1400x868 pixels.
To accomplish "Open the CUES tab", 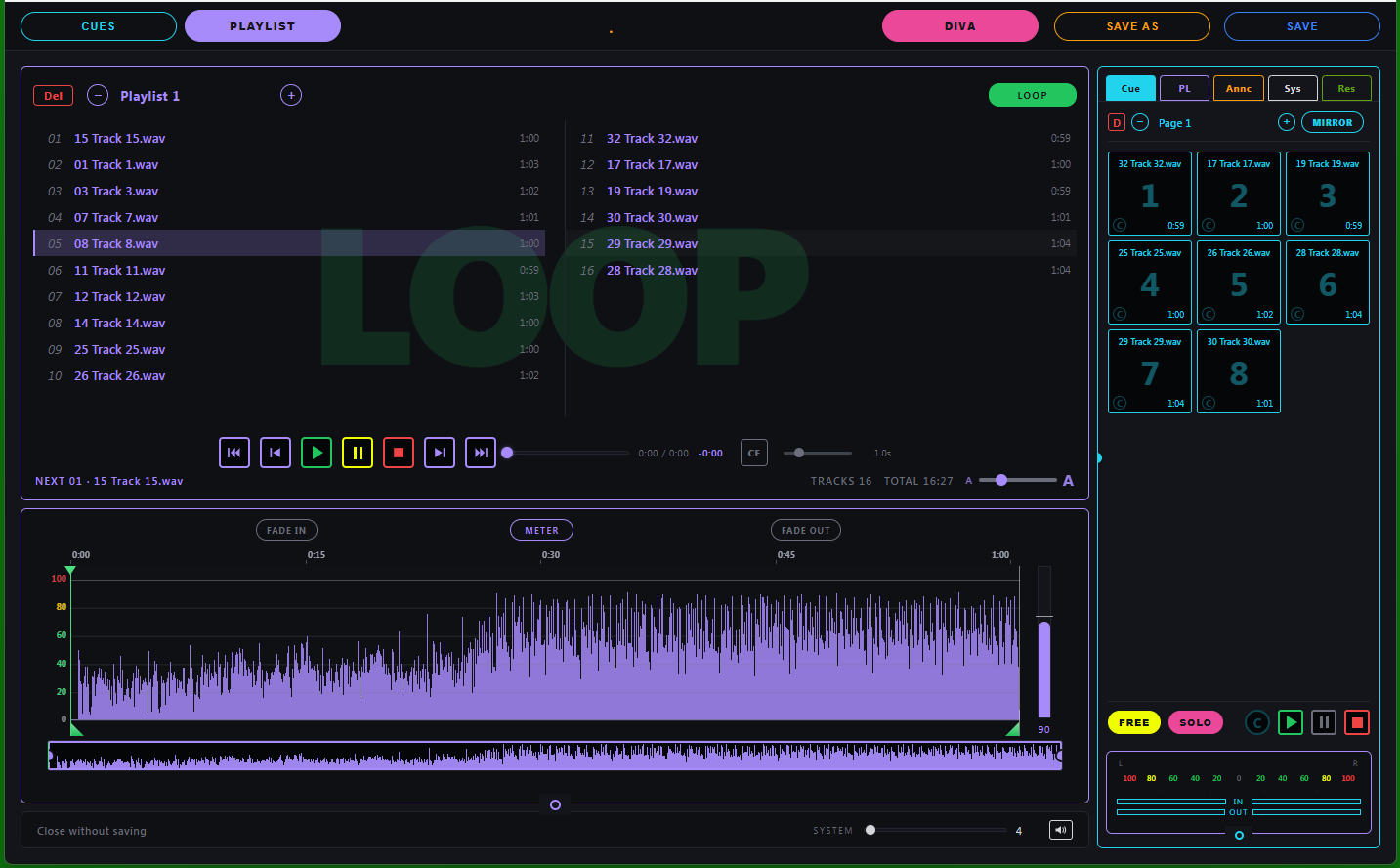I will [x=99, y=26].
